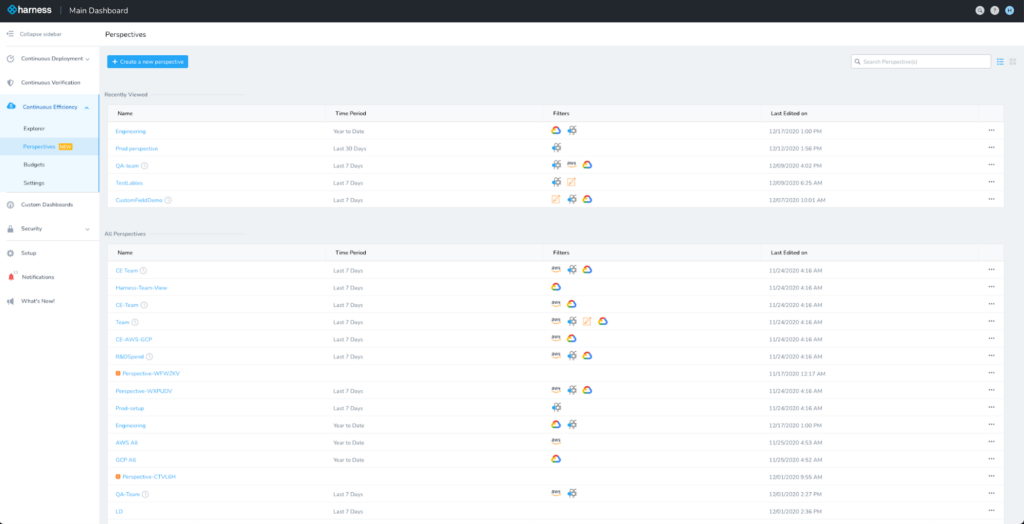Image resolution: width=1024 pixels, height=524 pixels.
Task: Click the Name column header in All Perspectives
Action: click(125, 252)
